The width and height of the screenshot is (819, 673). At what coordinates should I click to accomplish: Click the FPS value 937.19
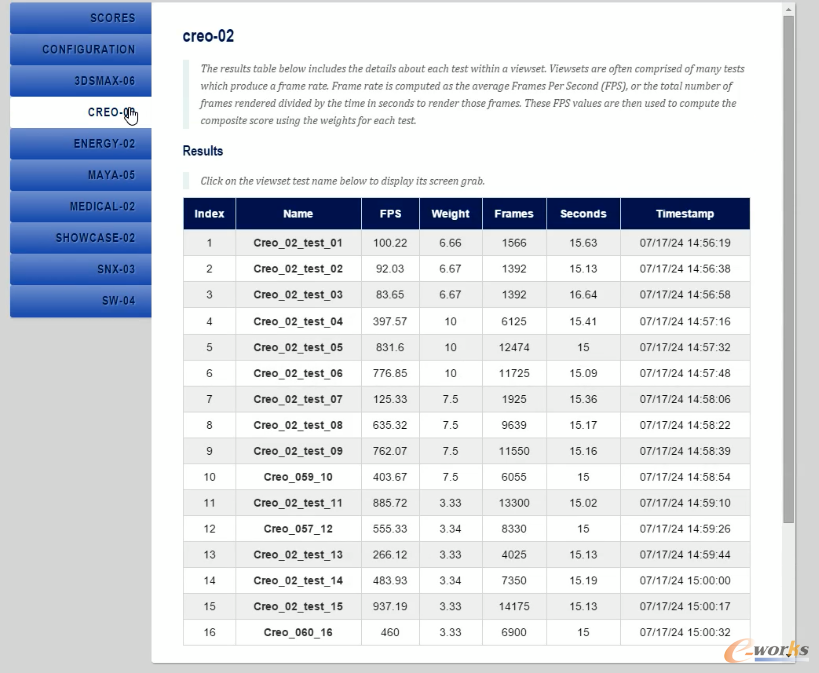click(x=390, y=606)
